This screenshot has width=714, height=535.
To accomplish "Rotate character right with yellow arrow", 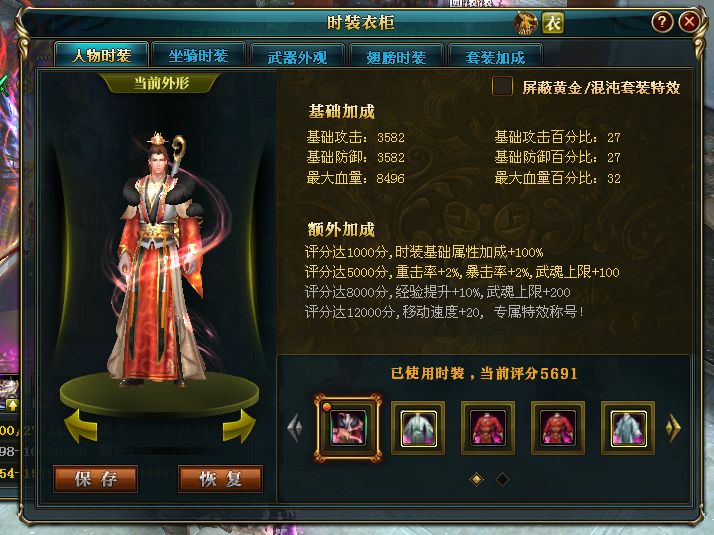I will point(239,427).
